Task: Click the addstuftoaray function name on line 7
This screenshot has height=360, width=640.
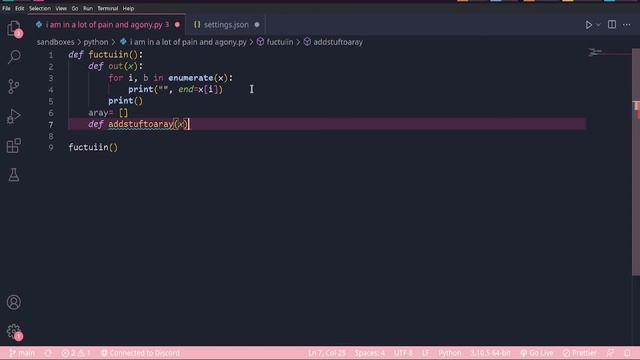Action: point(141,124)
